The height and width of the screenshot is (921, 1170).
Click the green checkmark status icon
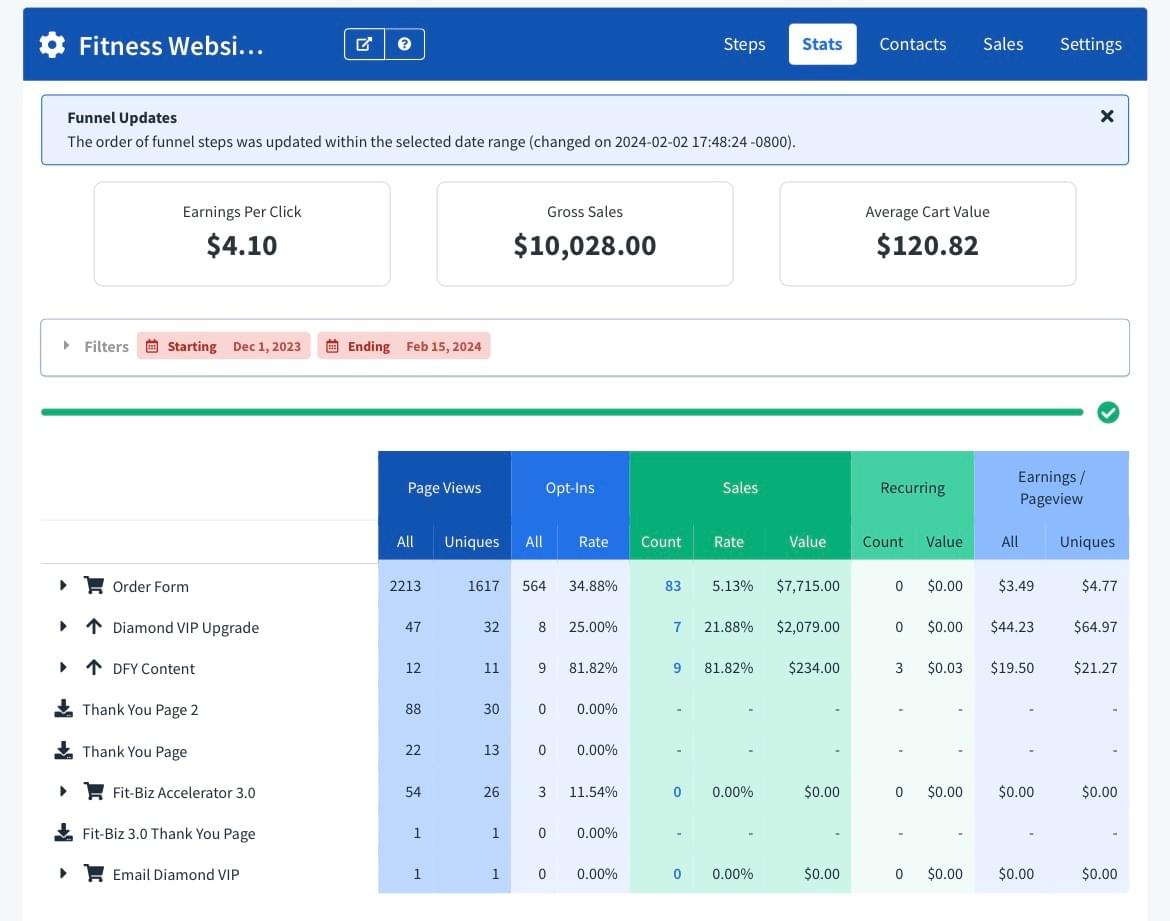click(x=1108, y=412)
